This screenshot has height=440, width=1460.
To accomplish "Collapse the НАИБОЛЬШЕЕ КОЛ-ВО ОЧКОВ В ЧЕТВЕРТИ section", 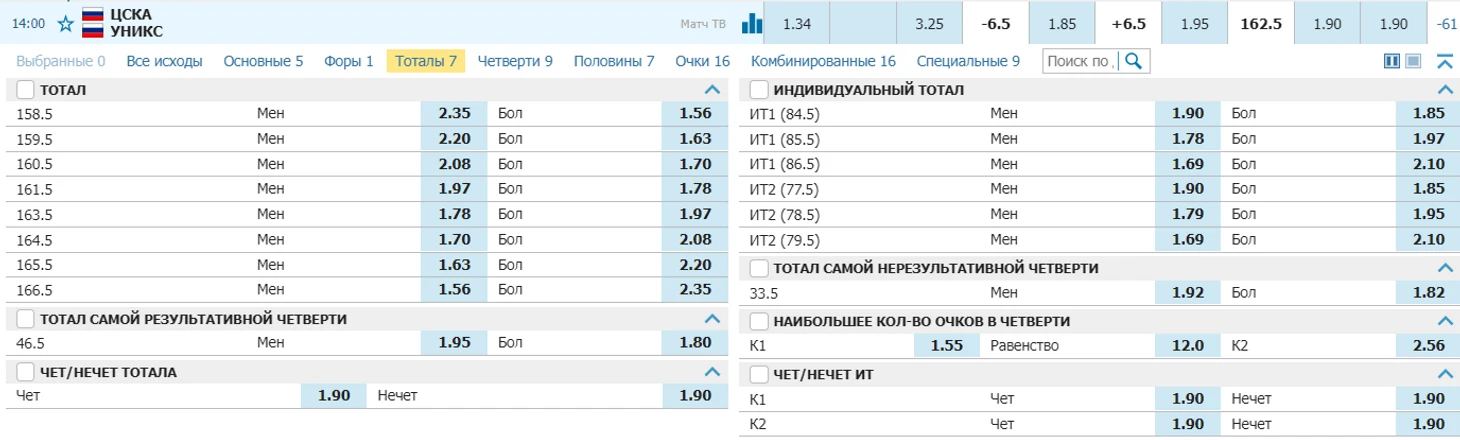I will point(1444,321).
